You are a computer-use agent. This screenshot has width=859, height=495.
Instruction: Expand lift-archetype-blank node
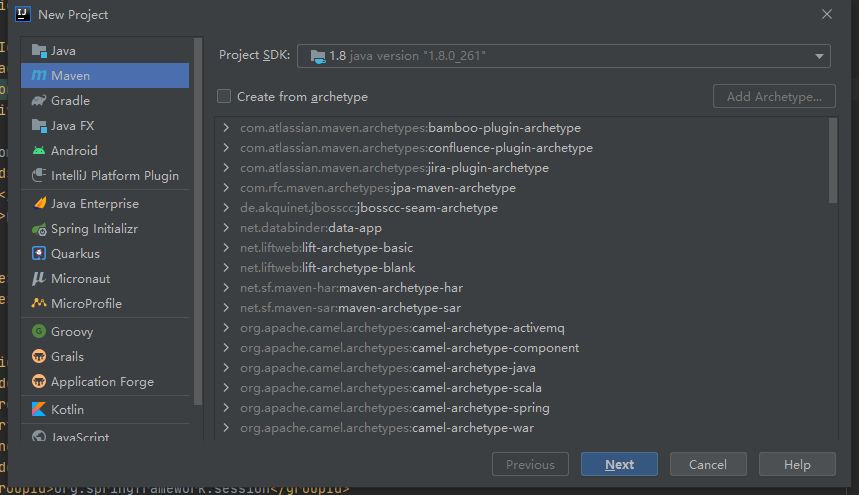pyautogui.click(x=226, y=267)
